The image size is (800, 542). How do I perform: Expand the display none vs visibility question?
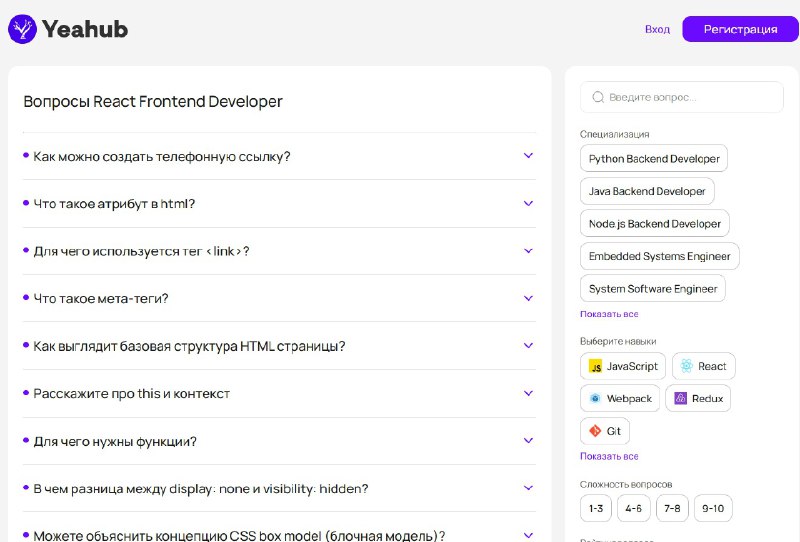click(528, 488)
